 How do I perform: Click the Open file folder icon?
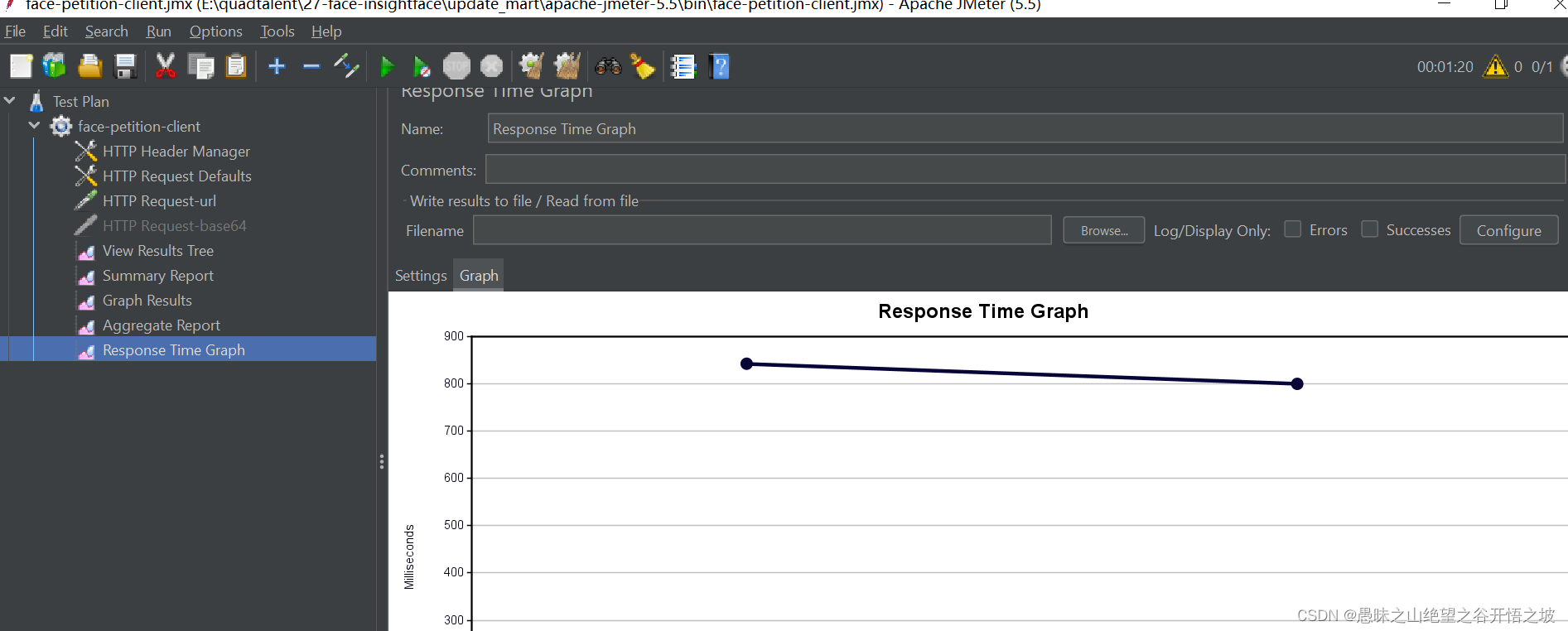[x=89, y=66]
